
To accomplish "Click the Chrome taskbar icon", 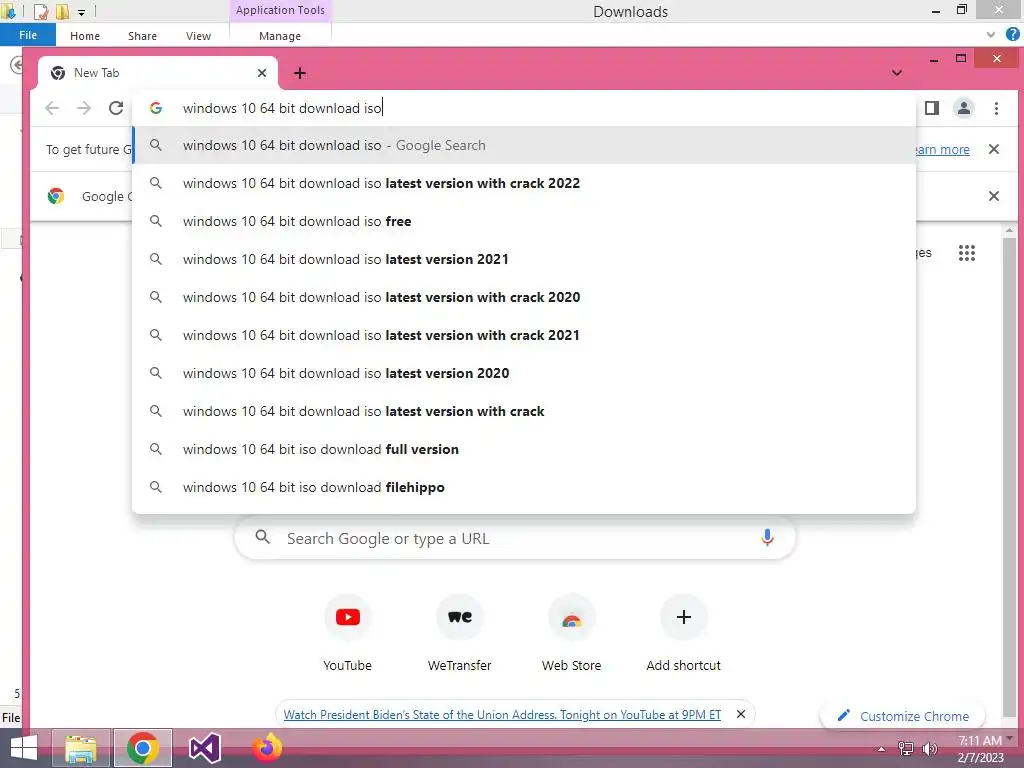I will pos(143,748).
